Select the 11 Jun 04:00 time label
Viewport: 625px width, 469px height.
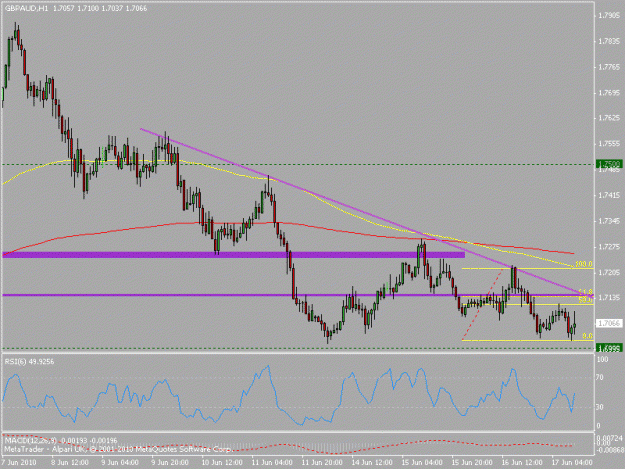tap(272, 463)
